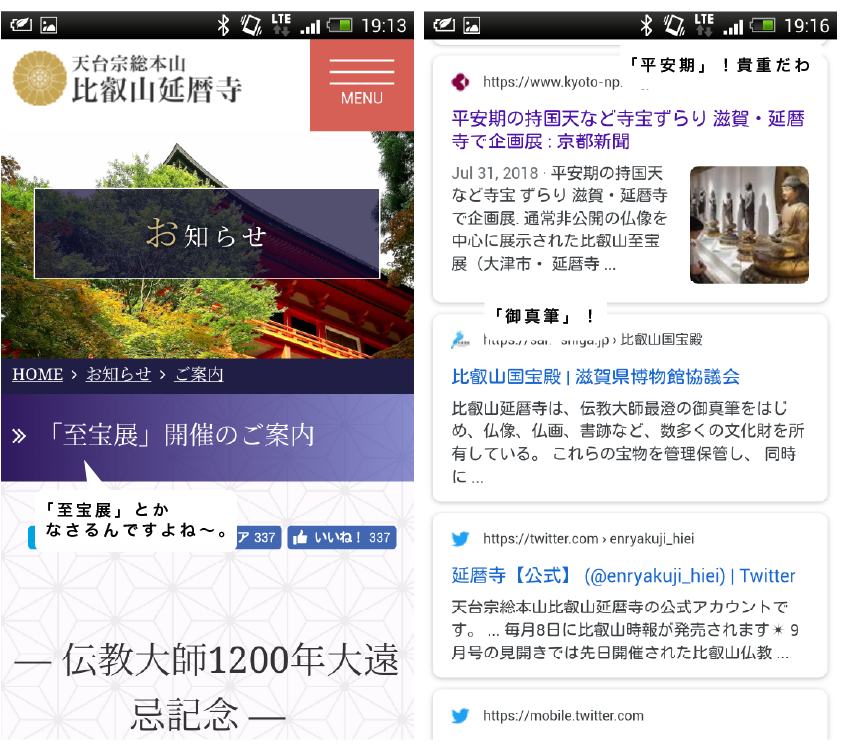Viewport: 851px width, 750px height.
Task: Tap the vibrate mode icon in 19:13 status bar
Action: (x=251, y=25)
